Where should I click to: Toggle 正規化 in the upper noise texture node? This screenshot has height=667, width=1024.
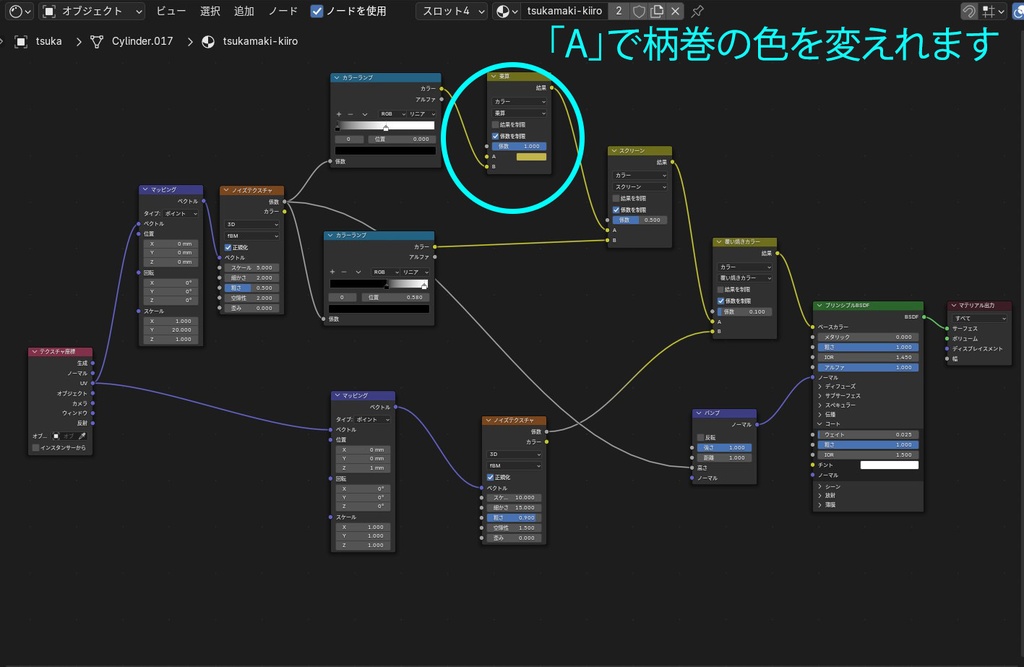coord(228,247)
